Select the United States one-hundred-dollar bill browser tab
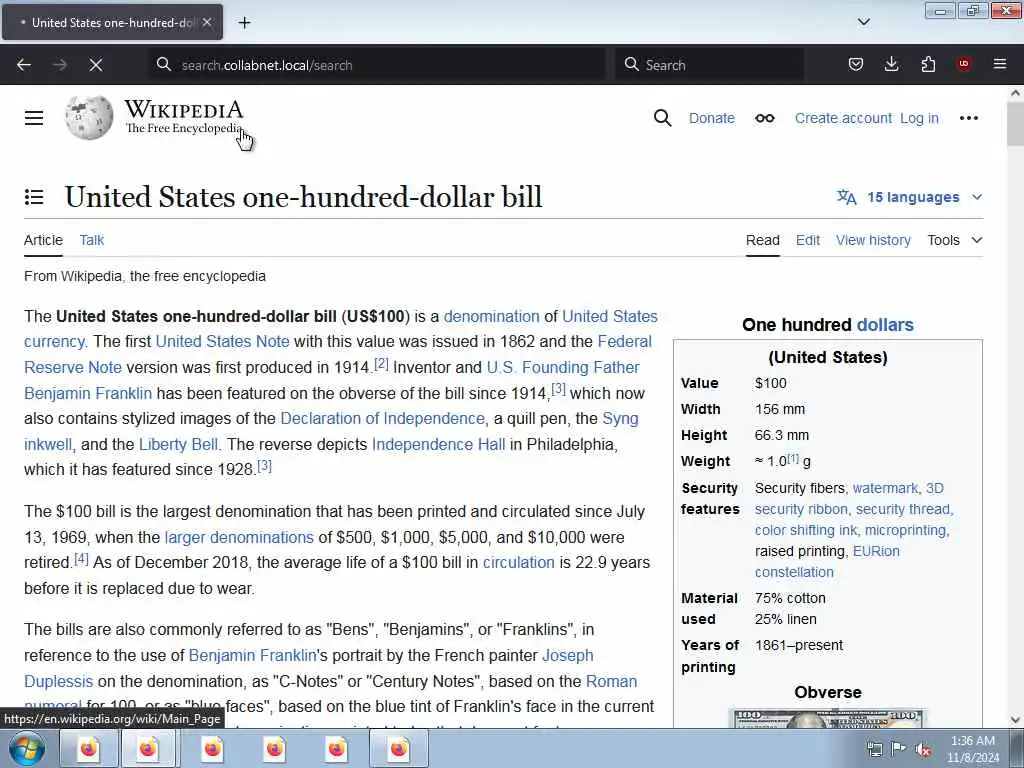Viewport: 1024px width, 768px height. point(112,22)
